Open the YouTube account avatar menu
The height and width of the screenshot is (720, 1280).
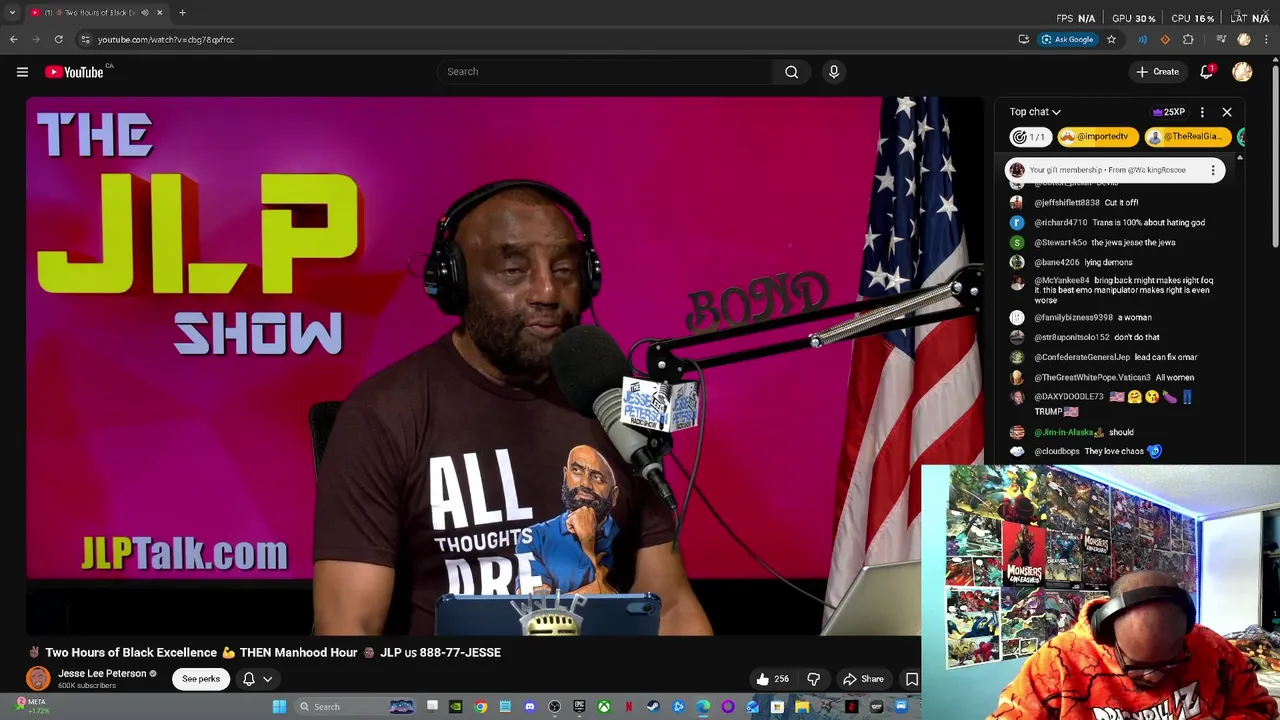point(1242,71)
